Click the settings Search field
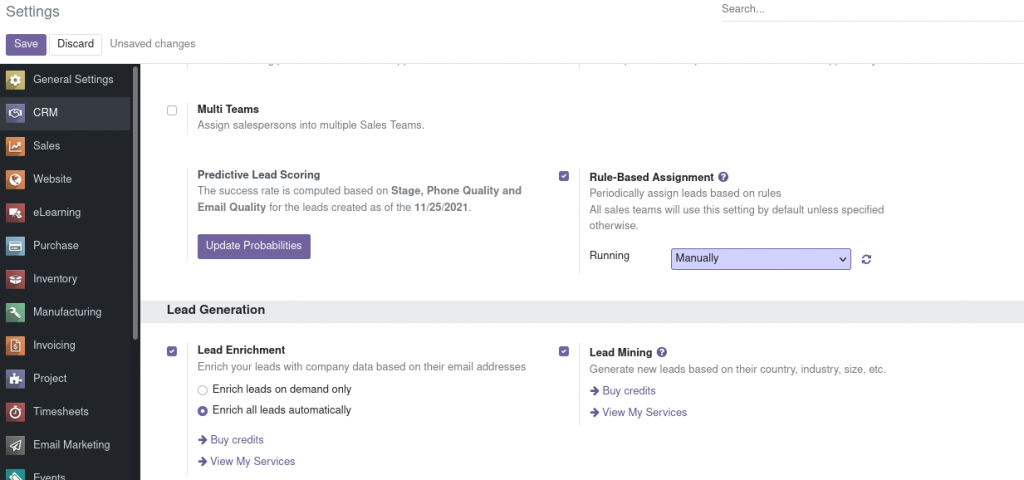 point(872,10)
